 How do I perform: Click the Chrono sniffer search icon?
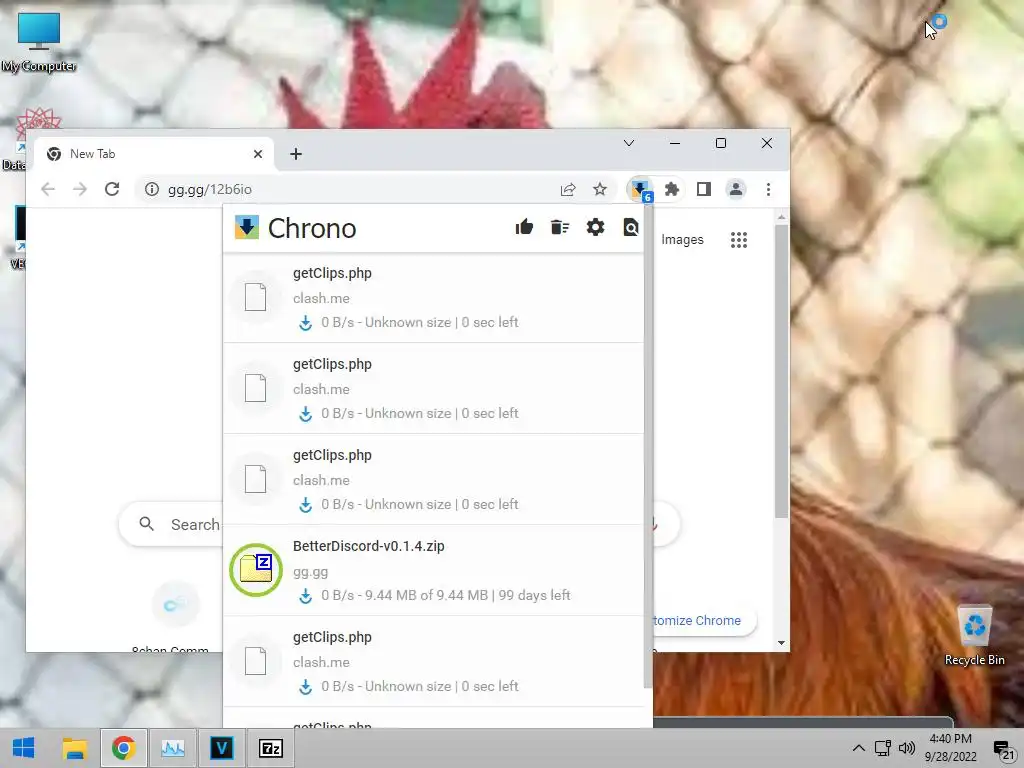click(630, 227)
